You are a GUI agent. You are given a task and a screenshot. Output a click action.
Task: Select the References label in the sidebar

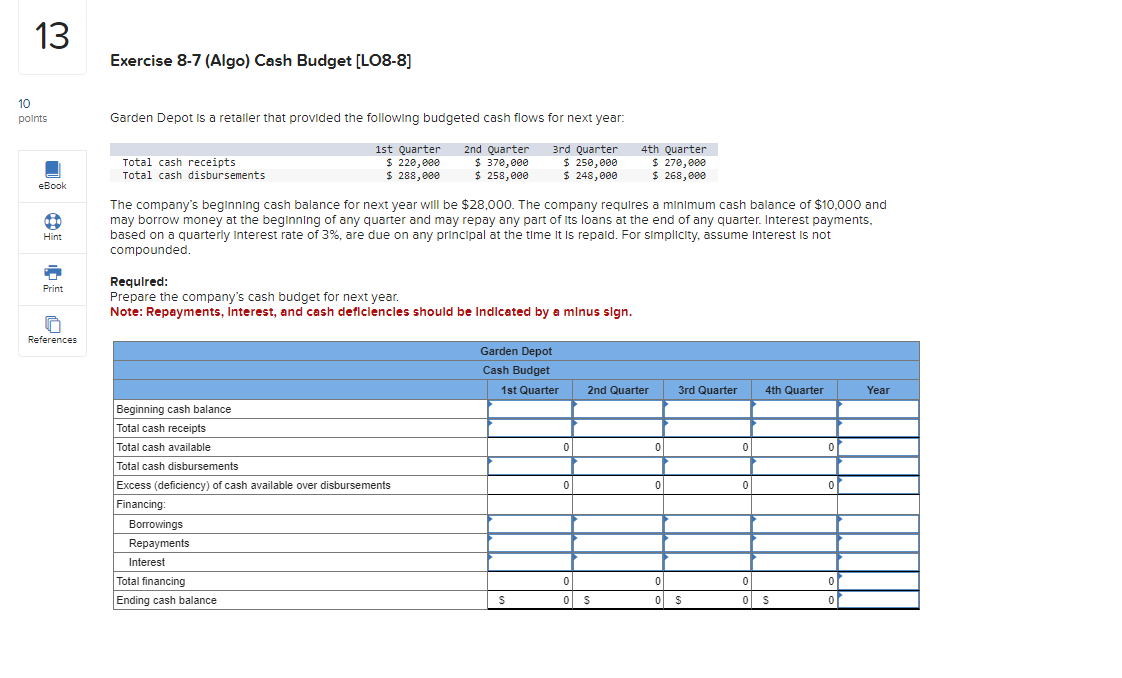(x=51, y=339)
